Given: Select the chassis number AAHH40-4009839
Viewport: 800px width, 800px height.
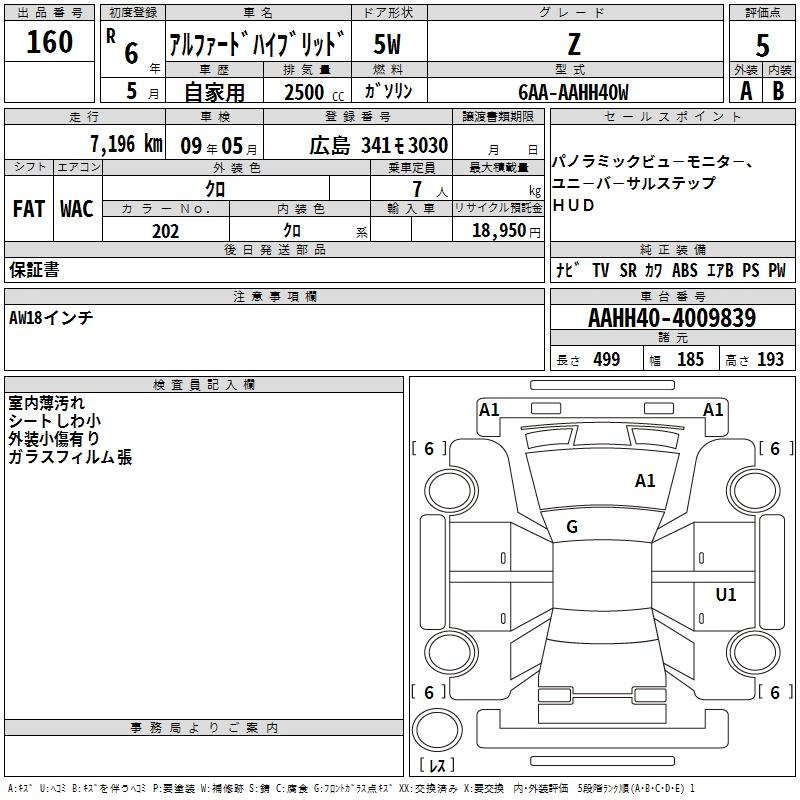Looking at the screenshot, I should [672, 318].
